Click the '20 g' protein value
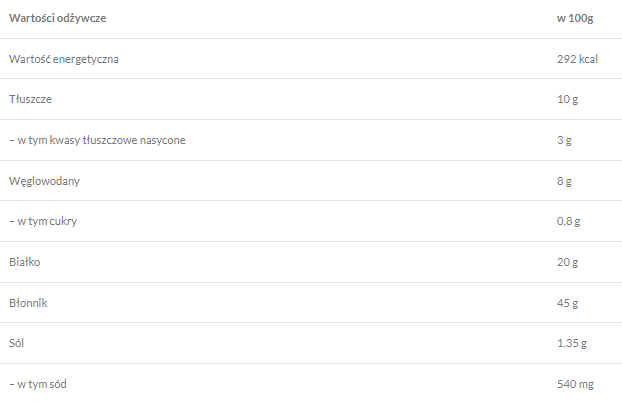Image resolution: width=622 pixels, height=402 pixels. [x=567, y=262]
